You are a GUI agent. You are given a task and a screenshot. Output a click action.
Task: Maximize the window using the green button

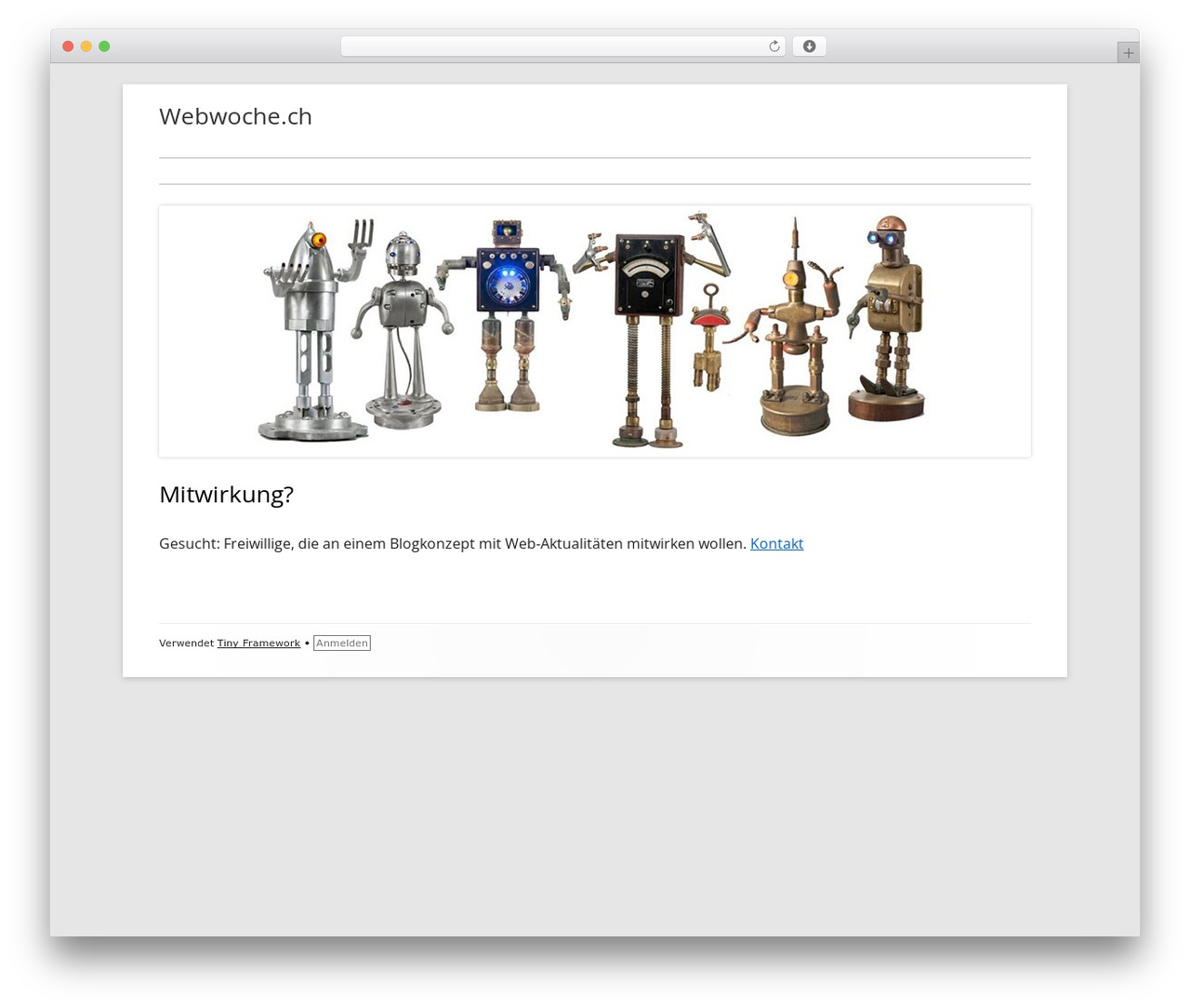[x=104, y=46]
